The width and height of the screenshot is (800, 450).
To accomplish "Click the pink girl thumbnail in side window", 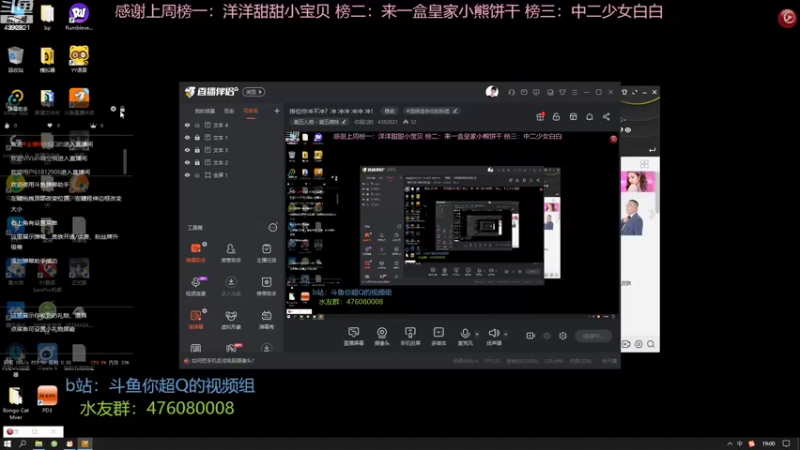I will (x=638, y=182).
